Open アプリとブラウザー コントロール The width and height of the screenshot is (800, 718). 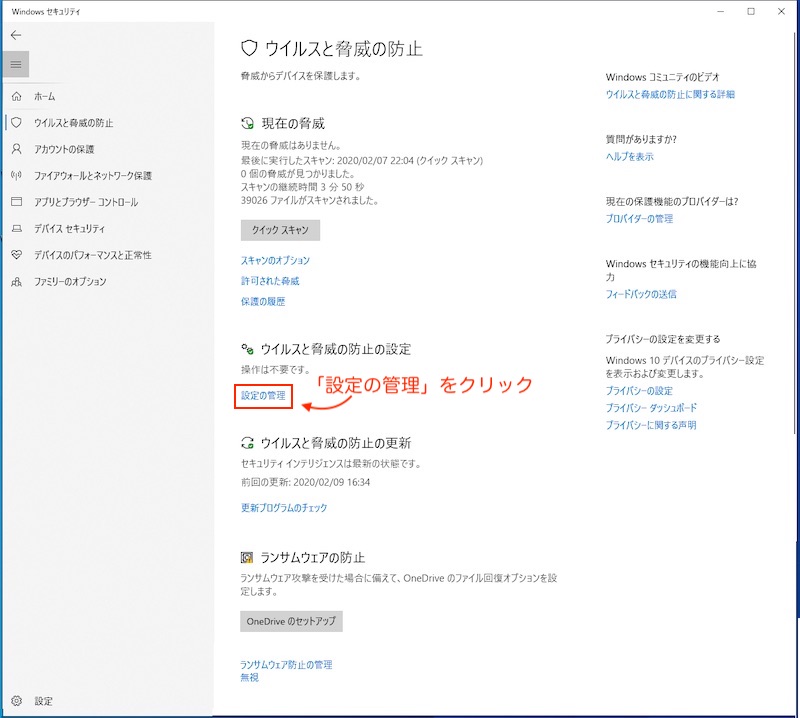[86, 202]
